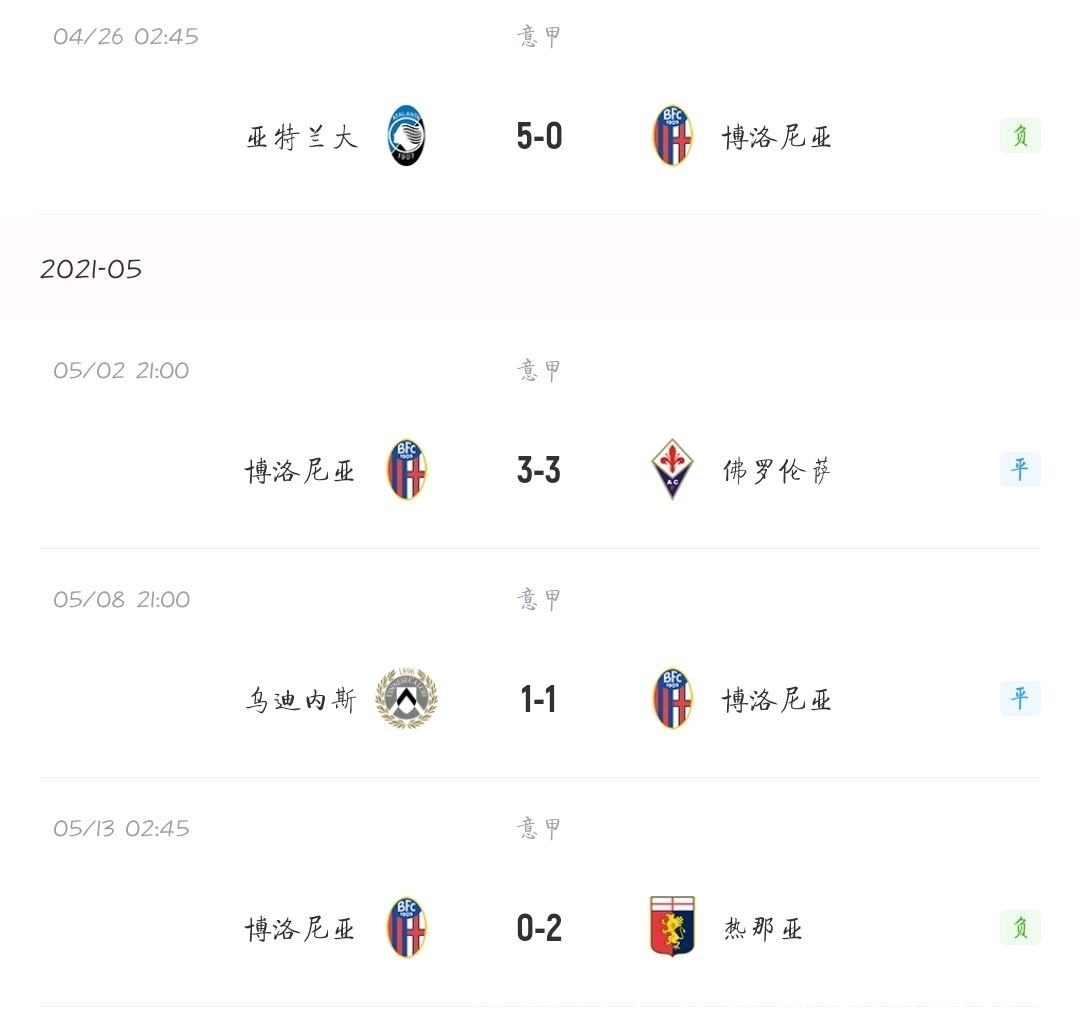Open the 0-2 match score details

click(539, 928)
